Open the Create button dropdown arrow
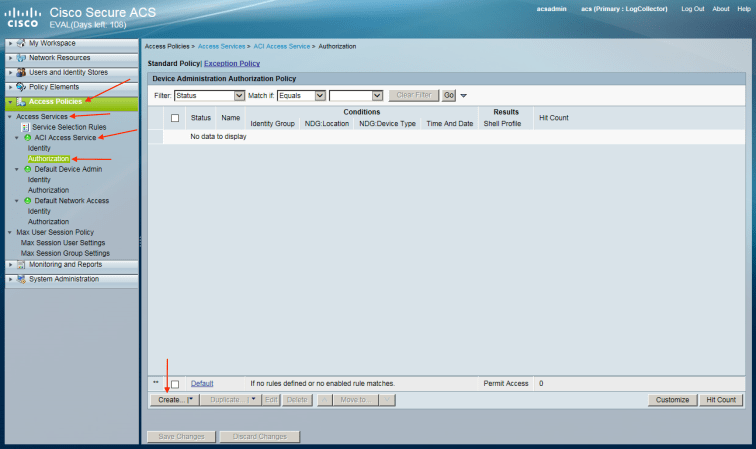Viewport: 756px width, 449px height. tap(190, 400)
